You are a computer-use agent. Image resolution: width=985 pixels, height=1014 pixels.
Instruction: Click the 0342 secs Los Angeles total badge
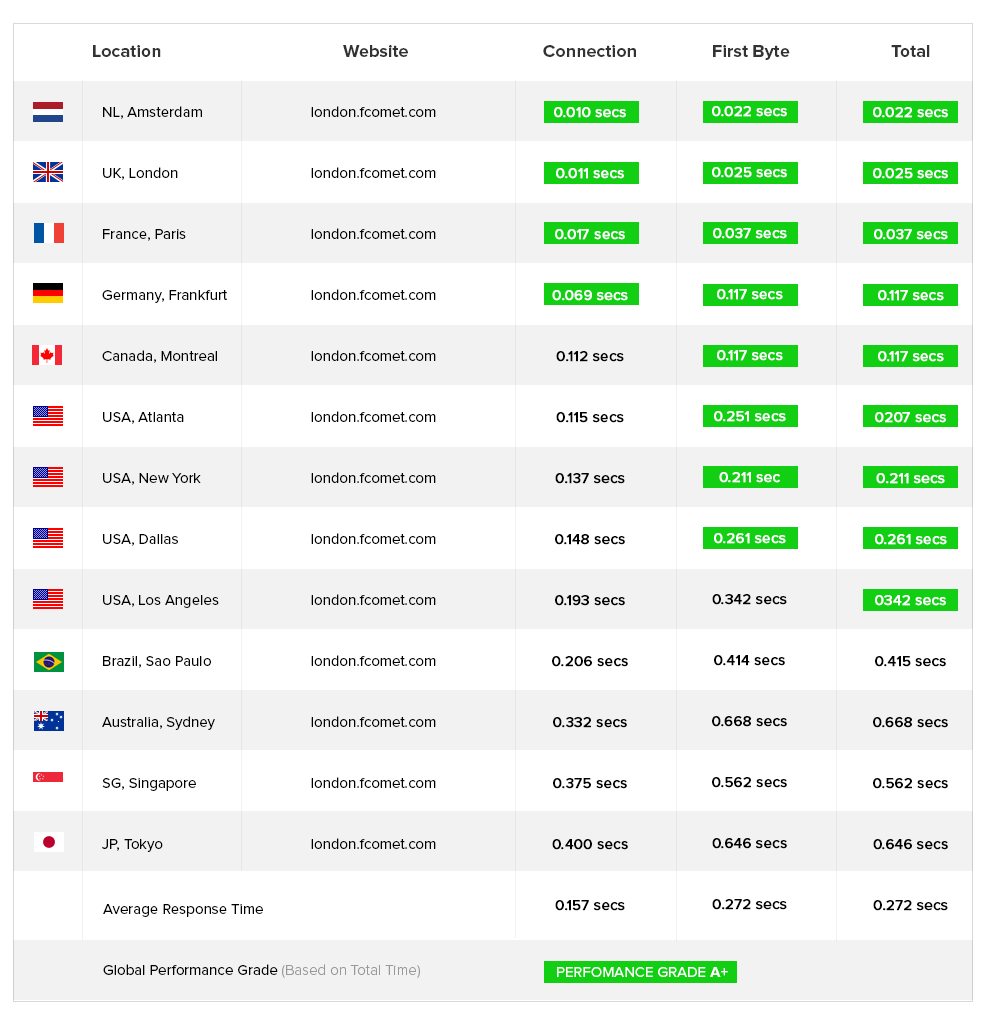tap(910, 600)
